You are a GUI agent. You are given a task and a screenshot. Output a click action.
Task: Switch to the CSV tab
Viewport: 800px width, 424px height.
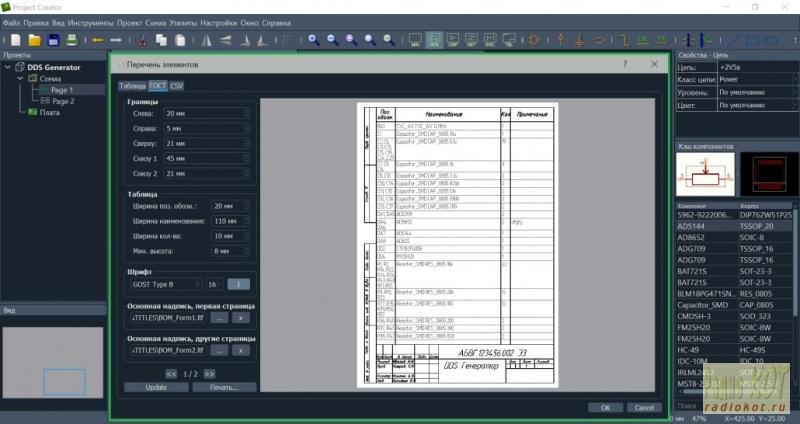[x=176, y=86]
